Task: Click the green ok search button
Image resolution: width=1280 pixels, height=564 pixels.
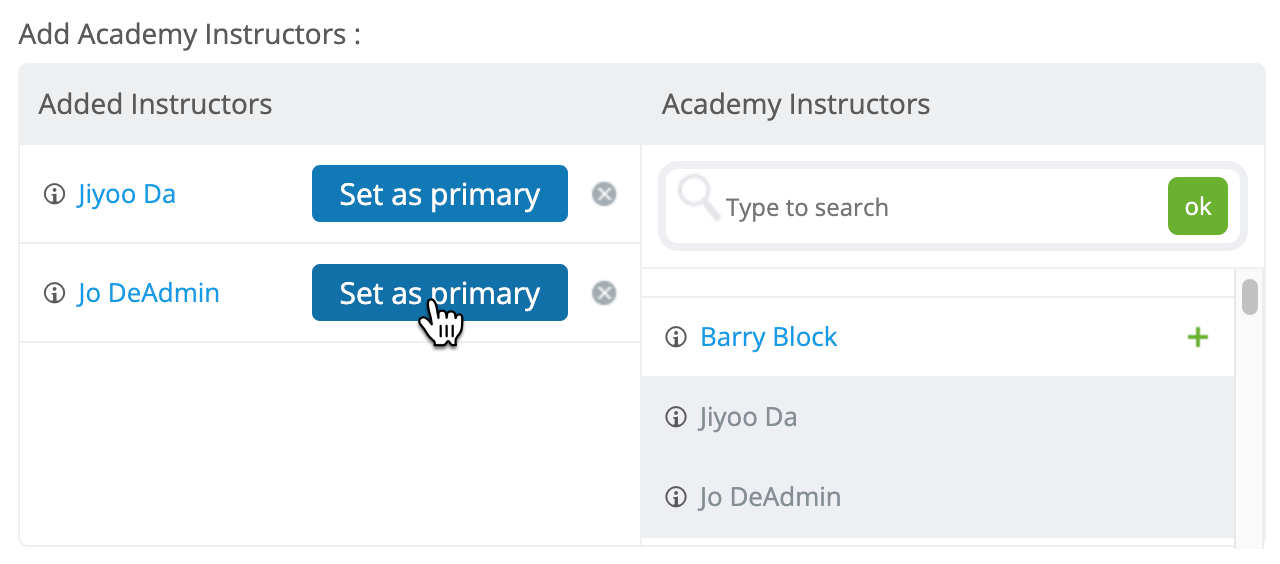Action: click(x=1198, y=207)
